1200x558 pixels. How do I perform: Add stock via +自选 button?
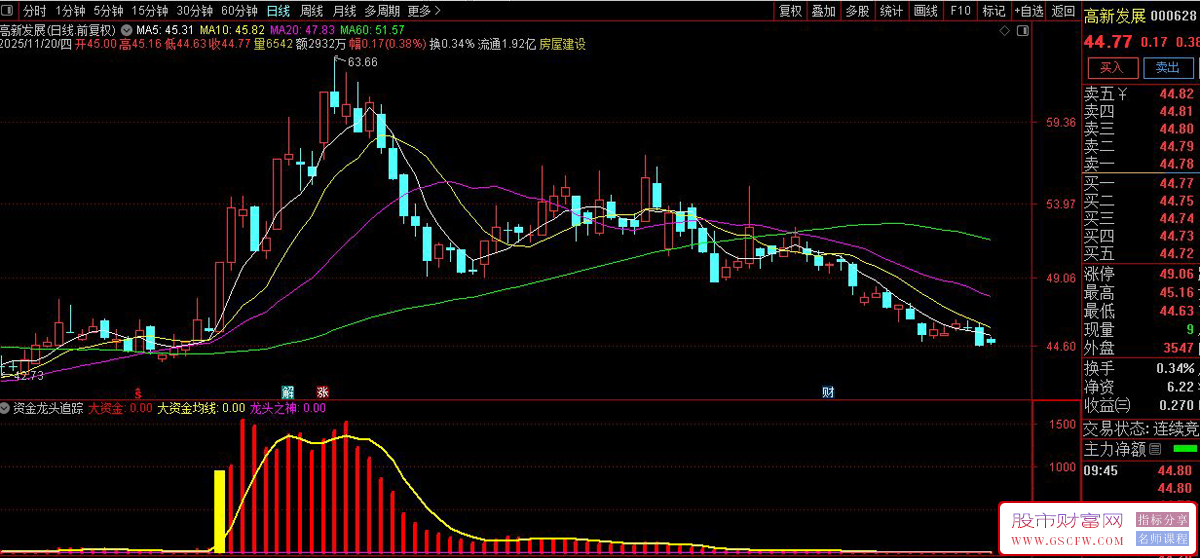(1028, 11)
